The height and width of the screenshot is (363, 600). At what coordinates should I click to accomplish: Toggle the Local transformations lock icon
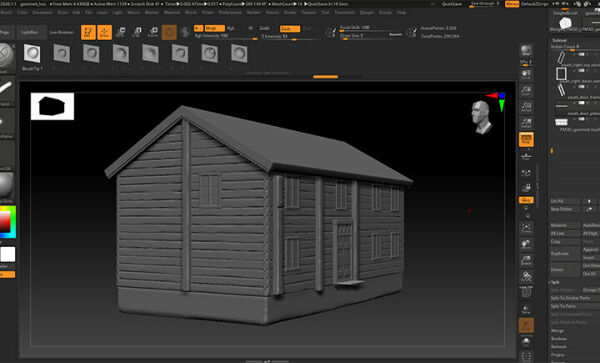tap(526, 188)
